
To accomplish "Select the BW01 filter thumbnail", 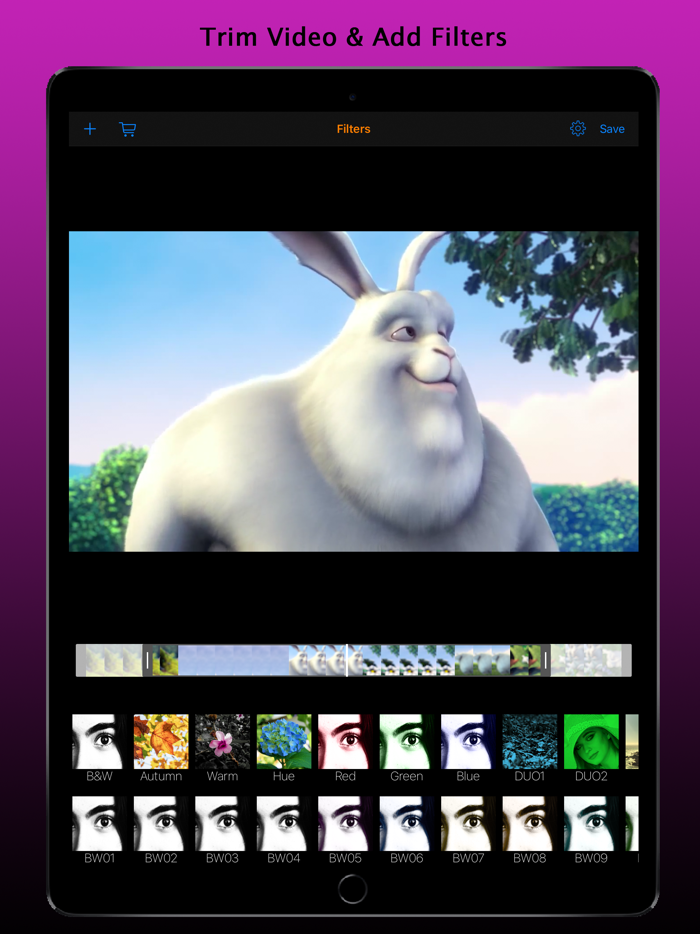I will [99, 823].
